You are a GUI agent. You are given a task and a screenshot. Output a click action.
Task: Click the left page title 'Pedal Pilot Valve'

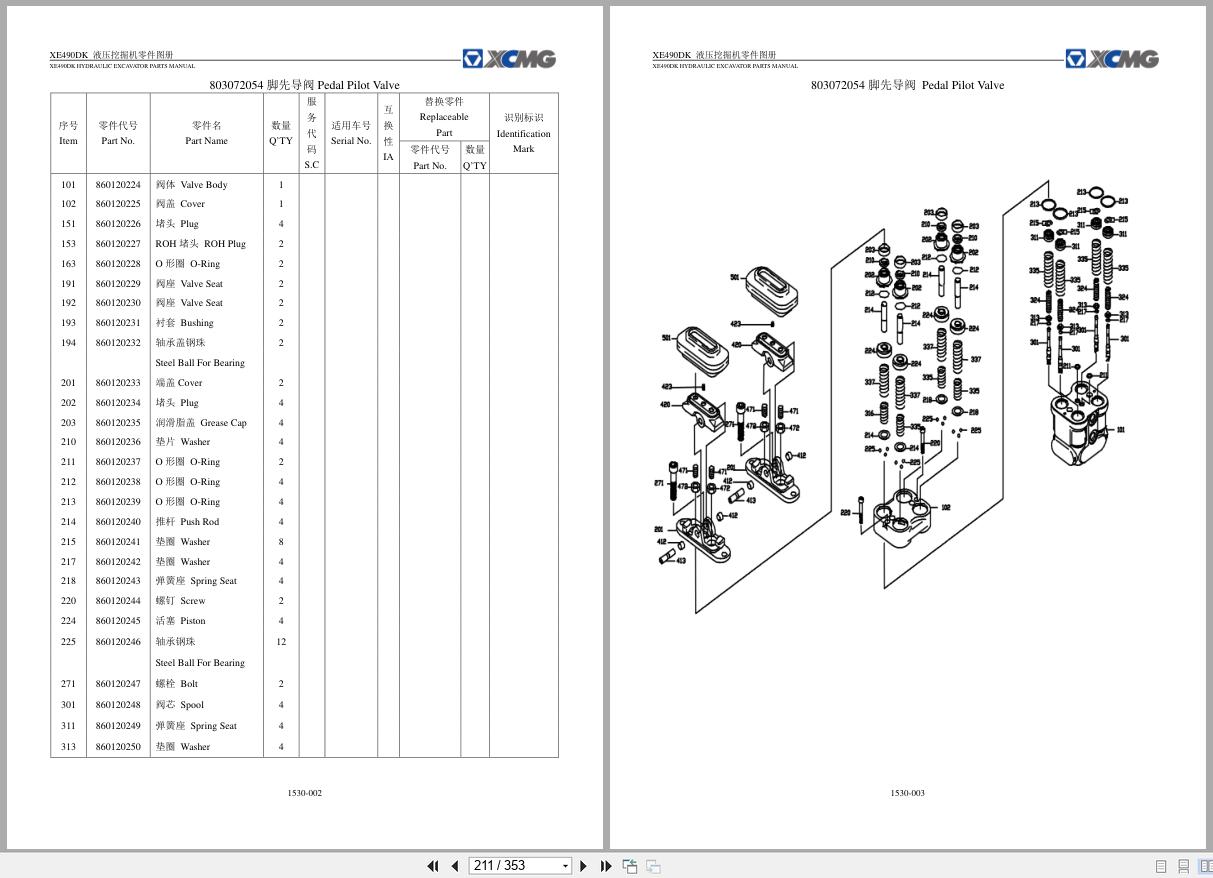(358, 86)
